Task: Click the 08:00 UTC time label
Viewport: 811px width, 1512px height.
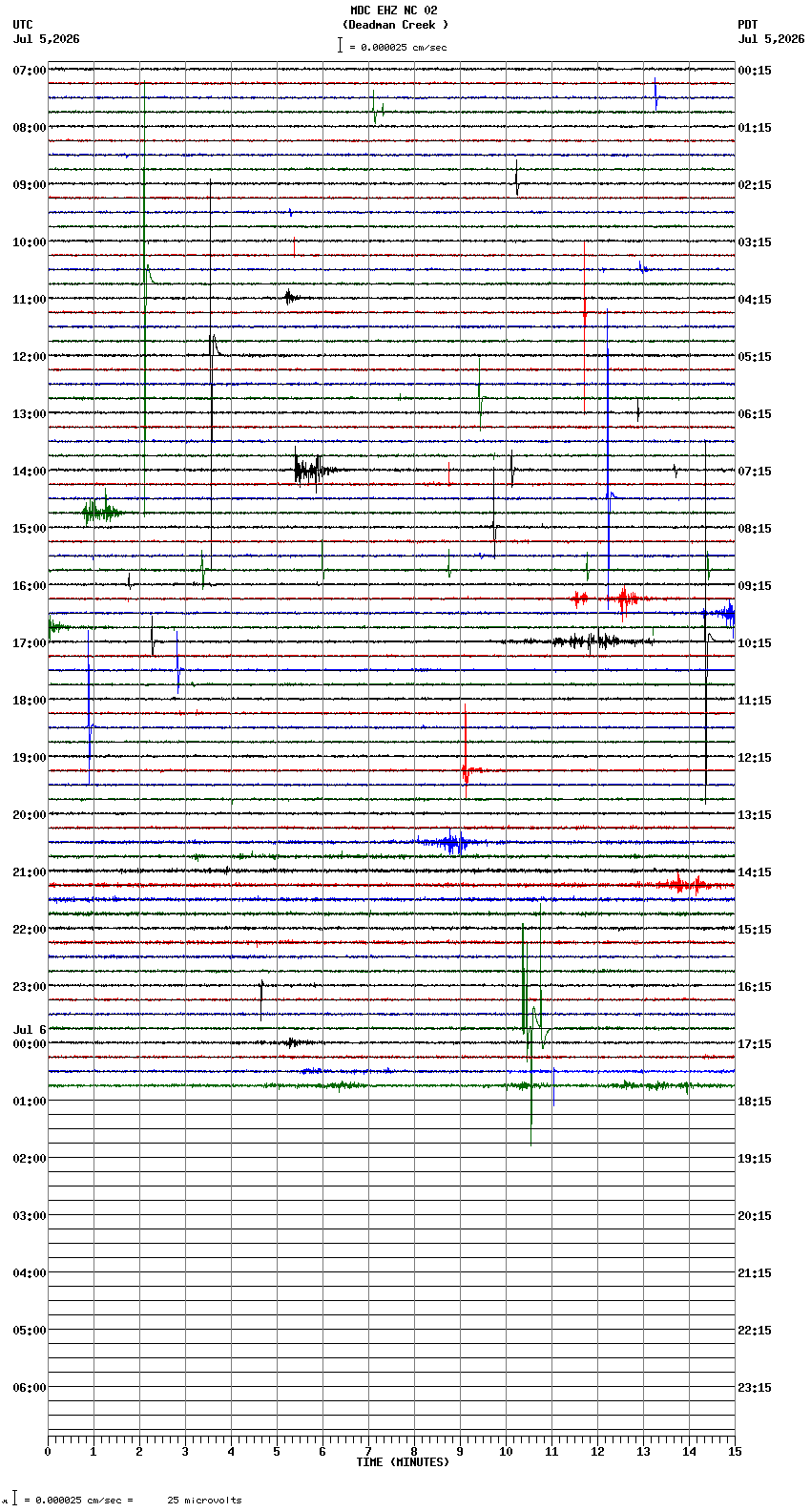Action: (30, 128)
